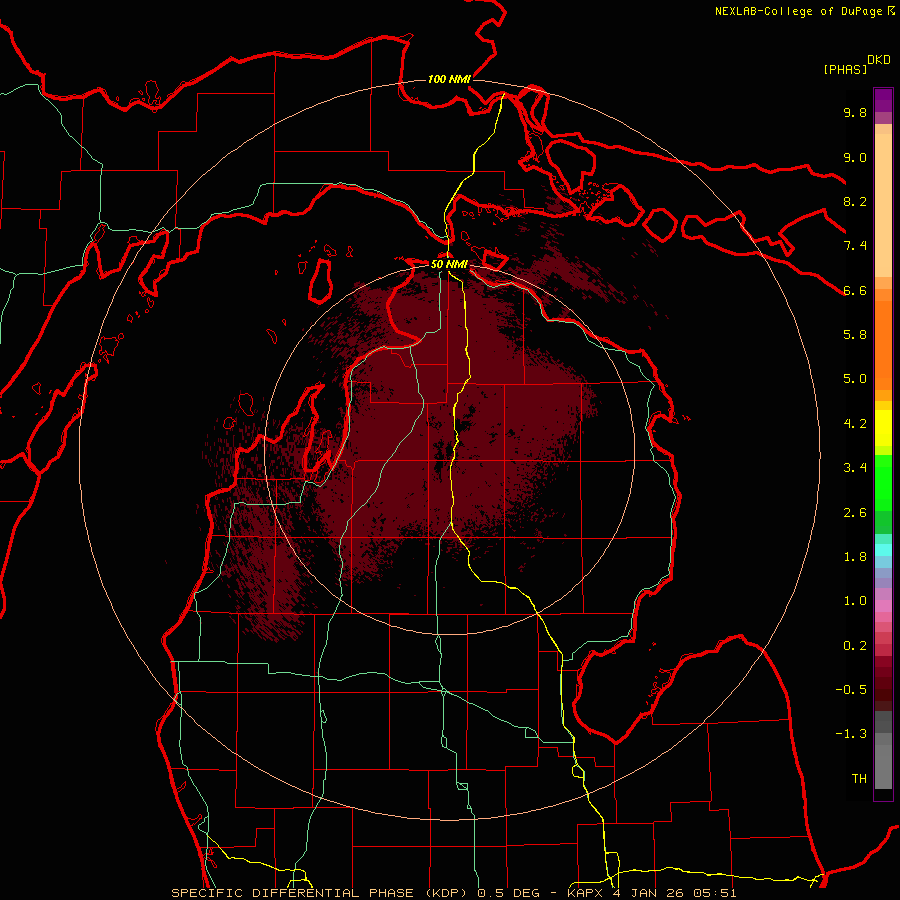
Task: Click the TH threshold label in the legend
Action: 859,779
